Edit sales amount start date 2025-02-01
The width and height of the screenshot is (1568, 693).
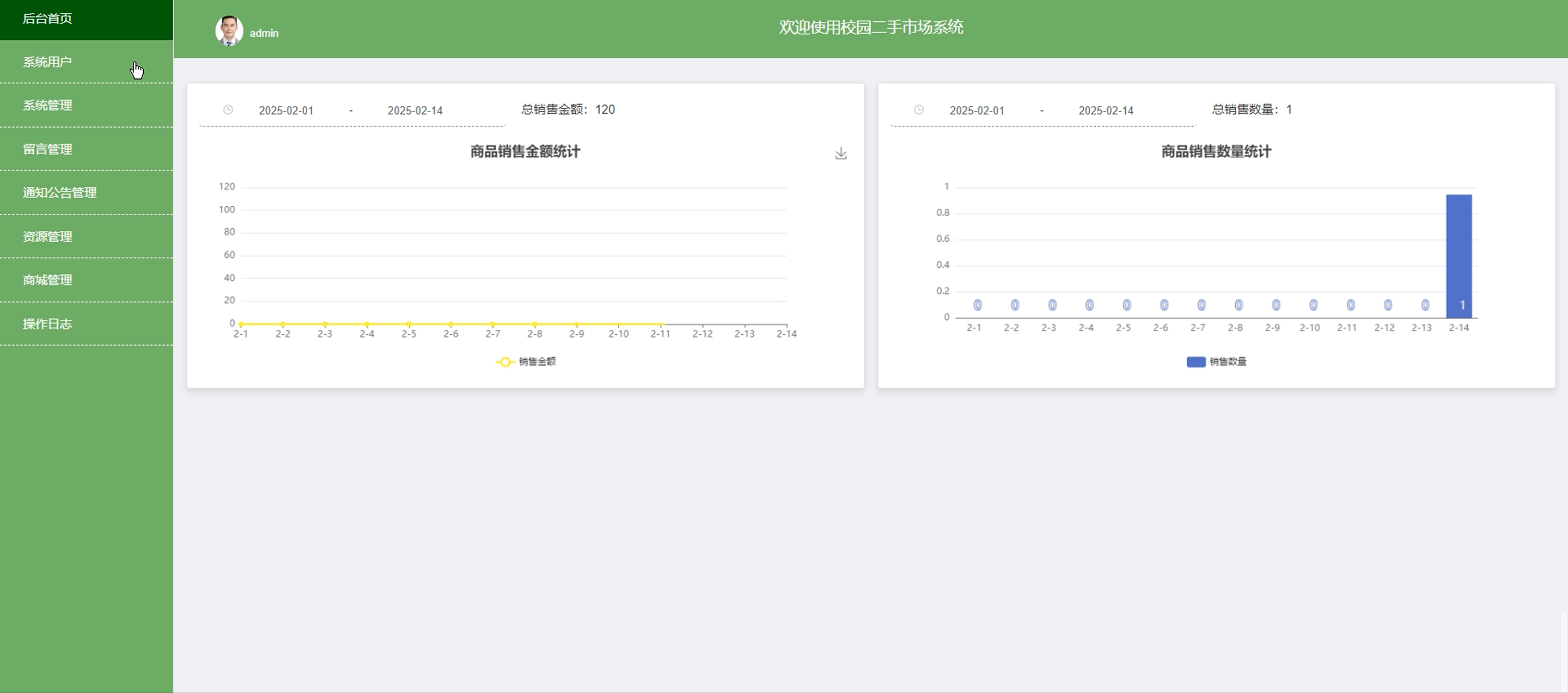286,111
